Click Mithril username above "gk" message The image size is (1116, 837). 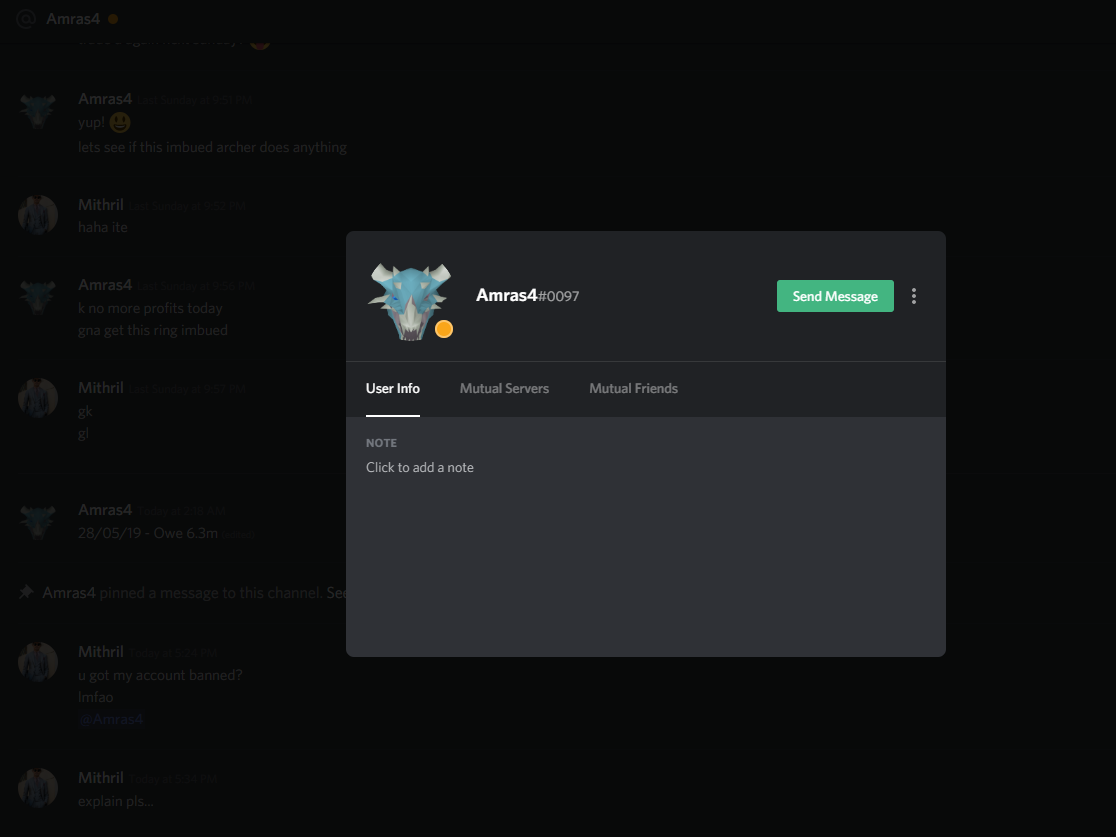(x=100, y=388)
